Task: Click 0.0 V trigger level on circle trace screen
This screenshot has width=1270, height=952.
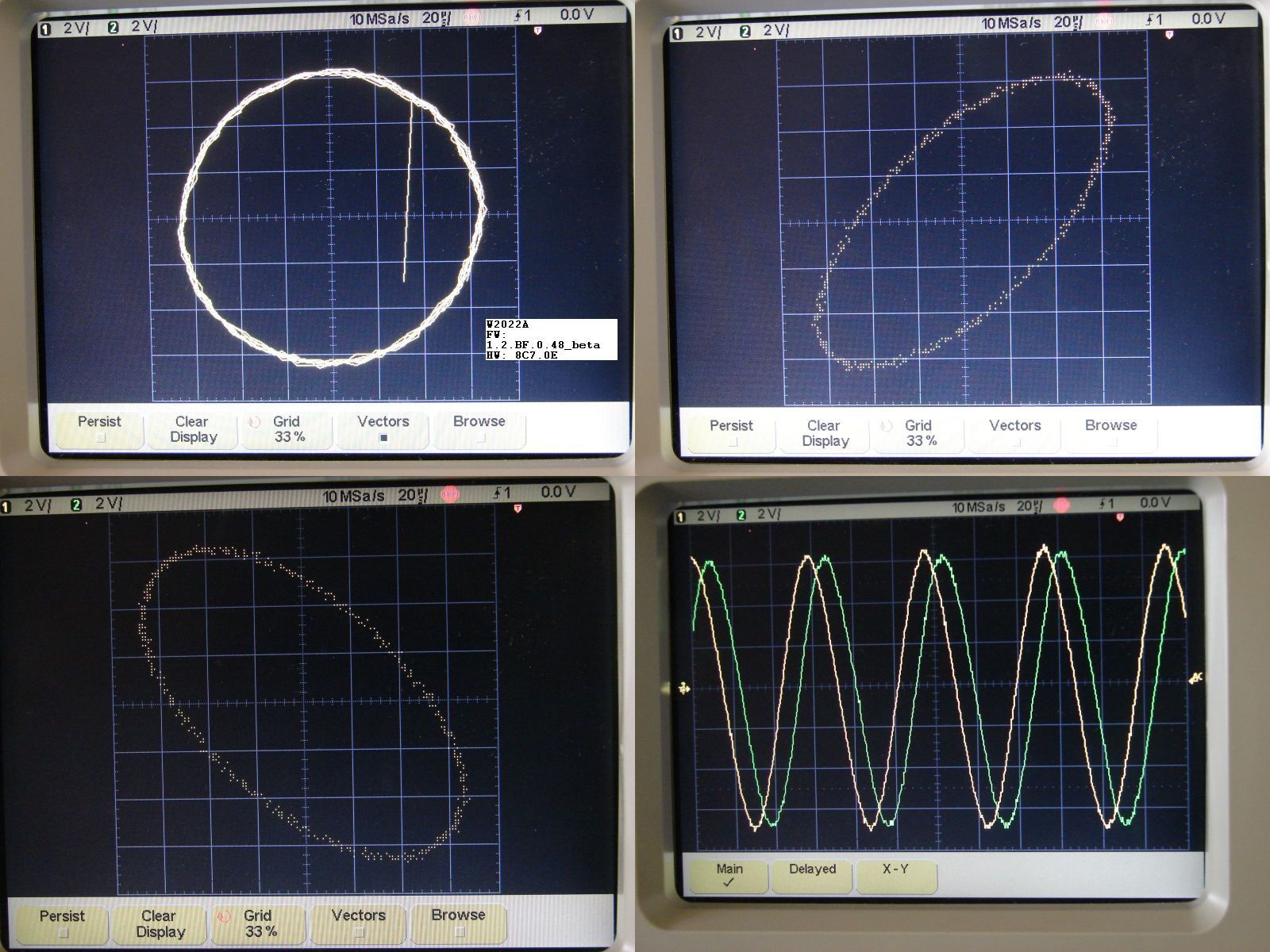Action: tap(576, 14)
